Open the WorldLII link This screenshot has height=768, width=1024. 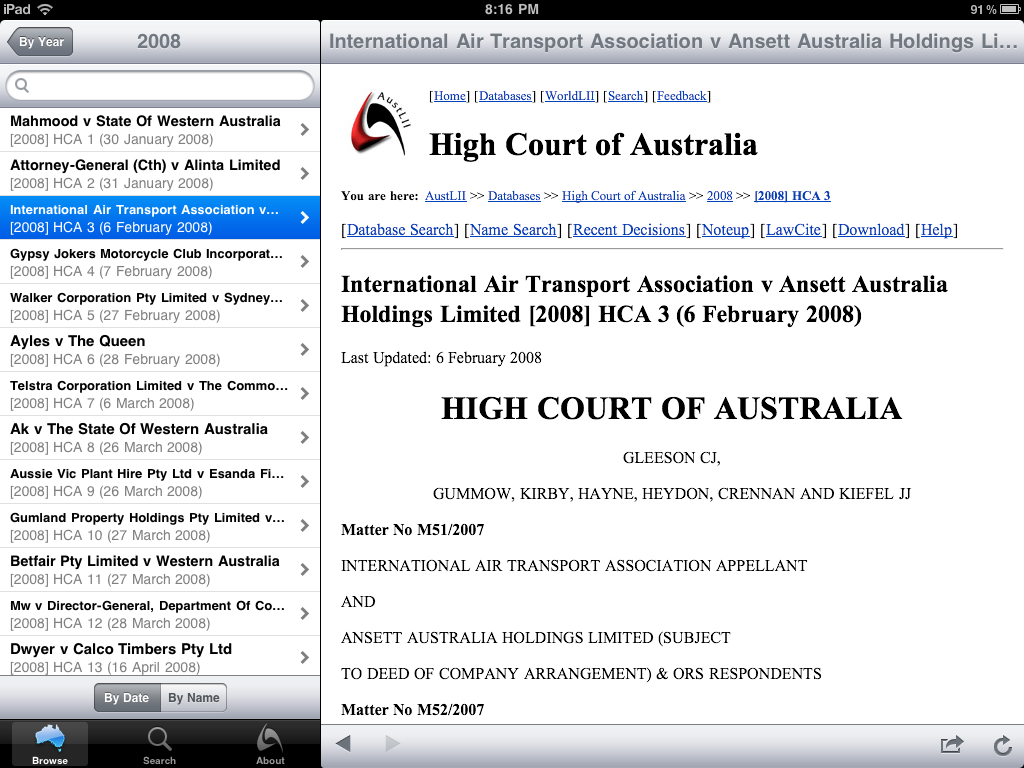point(569,96)
